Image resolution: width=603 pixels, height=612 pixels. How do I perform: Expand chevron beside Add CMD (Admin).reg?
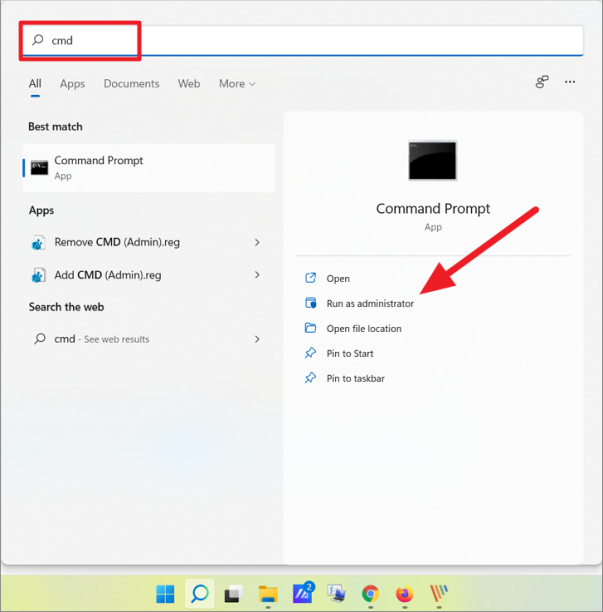point(257,275)
